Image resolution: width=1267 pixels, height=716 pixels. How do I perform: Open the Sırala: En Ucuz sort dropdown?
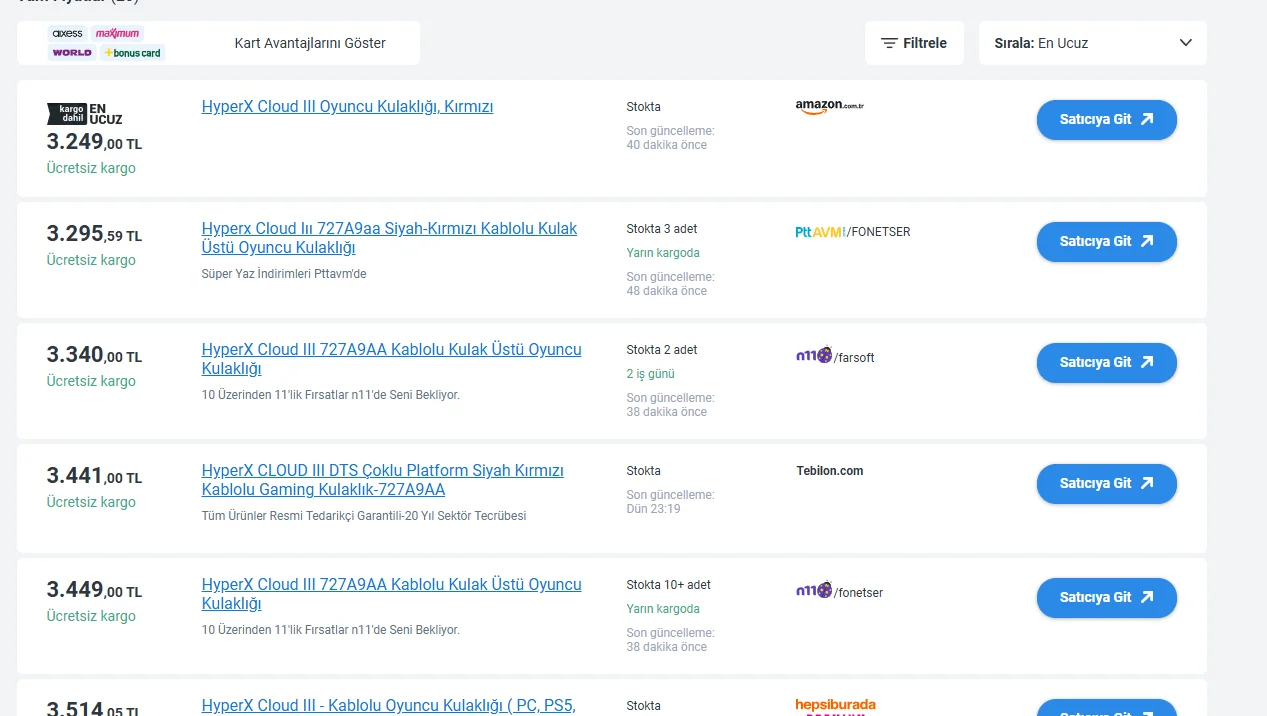coord(1092,43)
